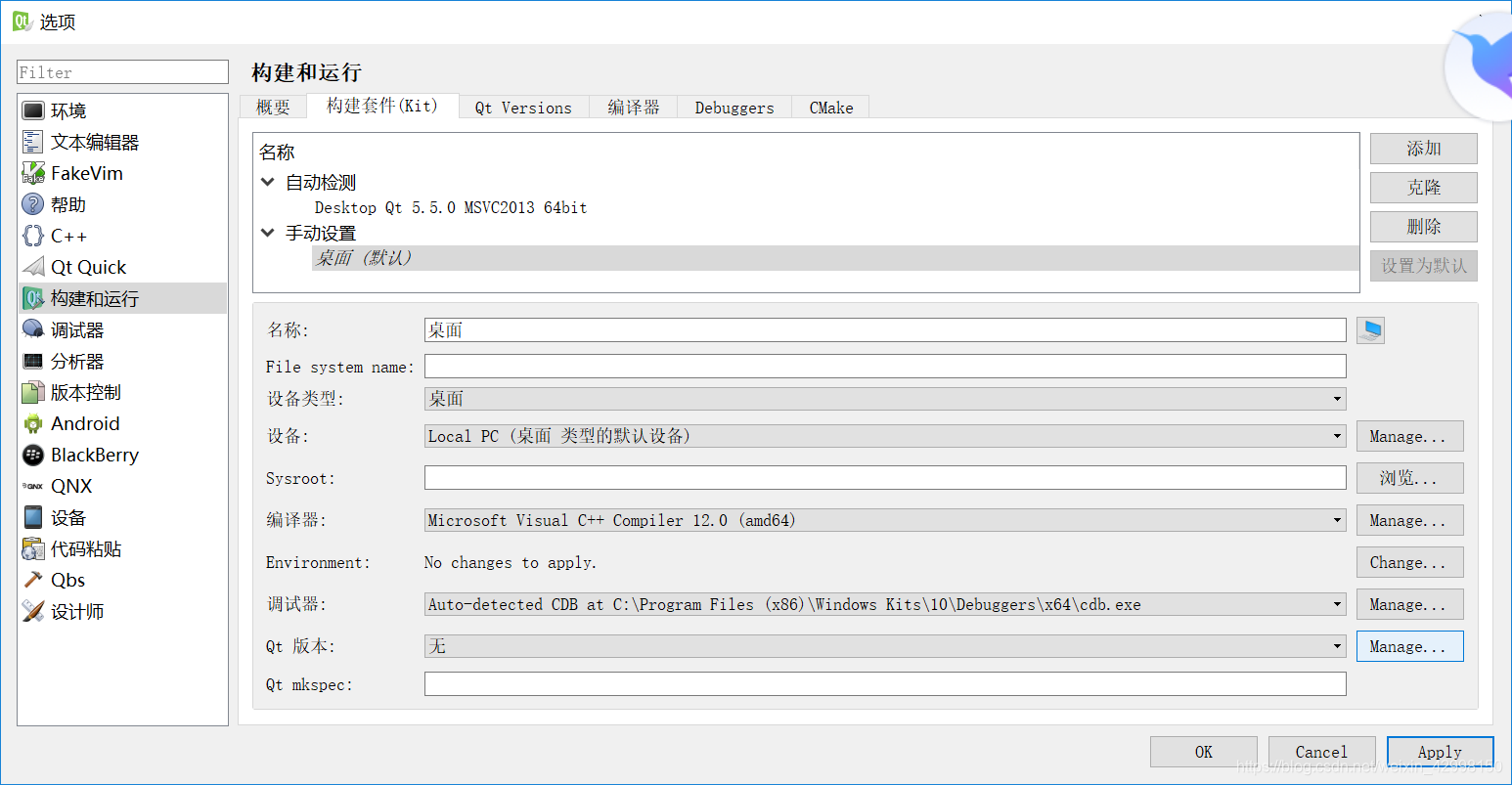Click the 设置为默认 button
This screenshot has width=1512, height=785.
(1423, 266)
